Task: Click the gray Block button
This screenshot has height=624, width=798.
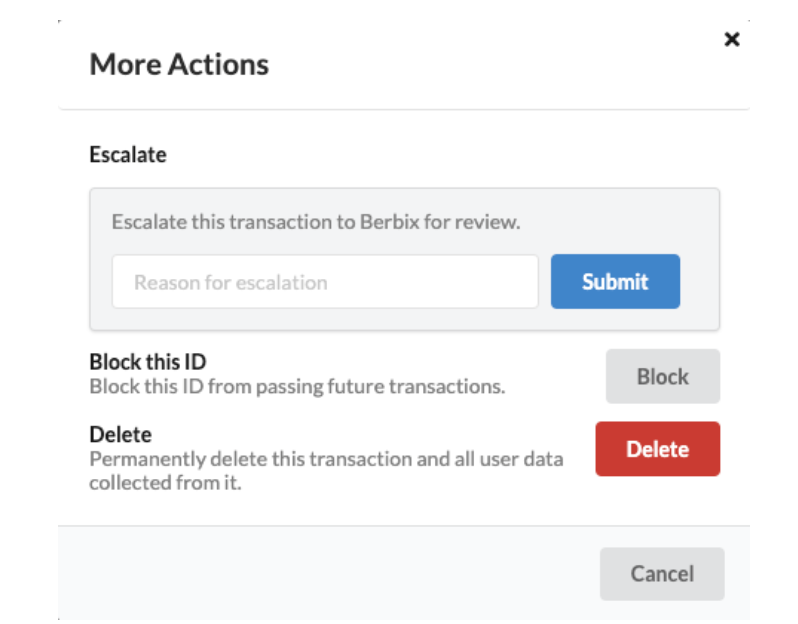Action: click(x=663, y=376)
